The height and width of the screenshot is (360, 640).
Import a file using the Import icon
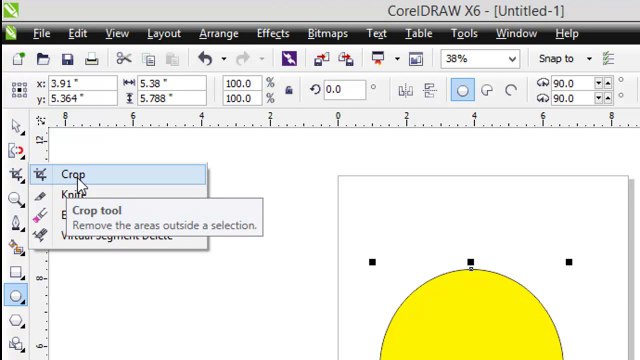click(x=321, y=59)
